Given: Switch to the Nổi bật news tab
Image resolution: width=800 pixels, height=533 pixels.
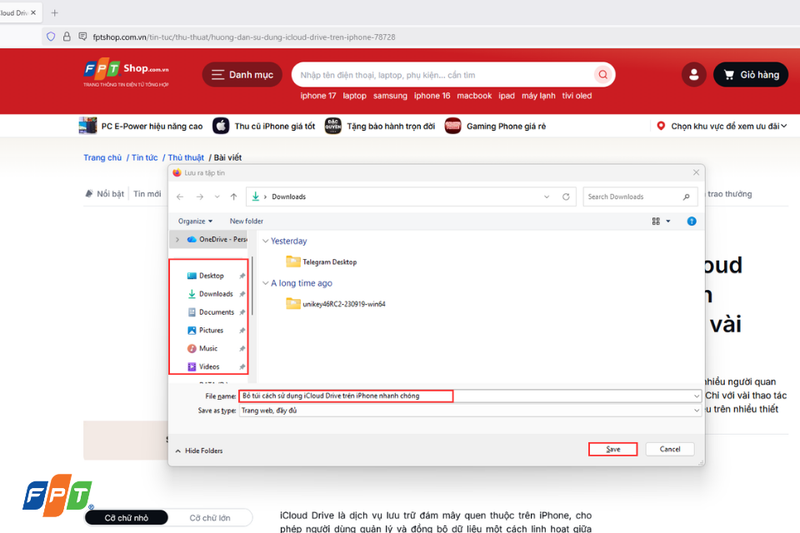Looking at the screenshot, I should 105,194.
